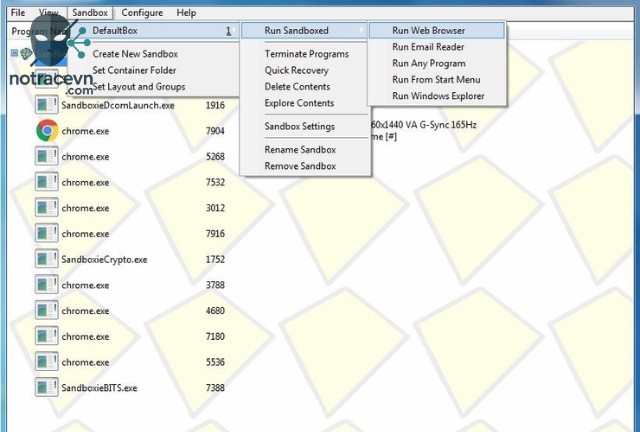Click the process icon for chrome.exe 7916
Viewport: 640px width, 432px height.
tap(47, 234)
